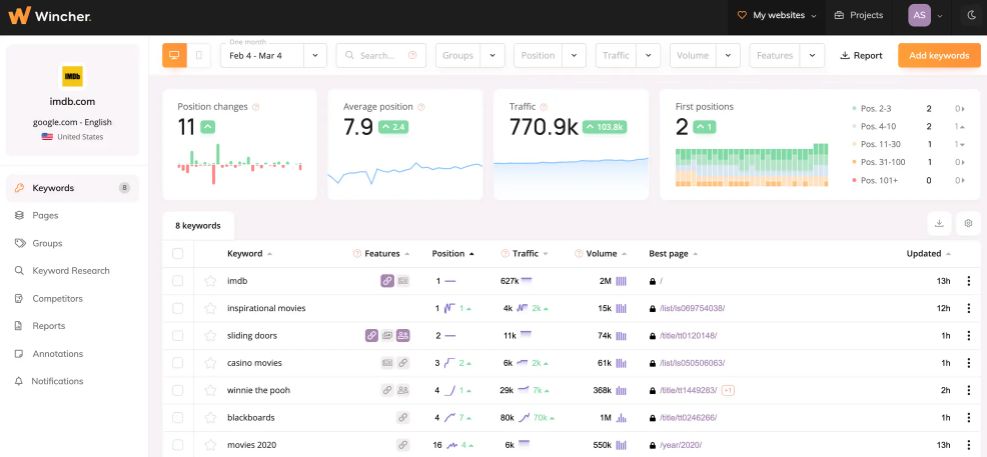987x457 pixels.
Task: Go to Projects
Action: coord(859,15)
